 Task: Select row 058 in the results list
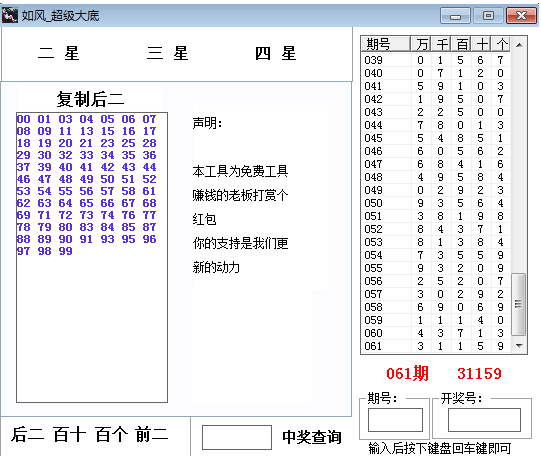[436, 307]
